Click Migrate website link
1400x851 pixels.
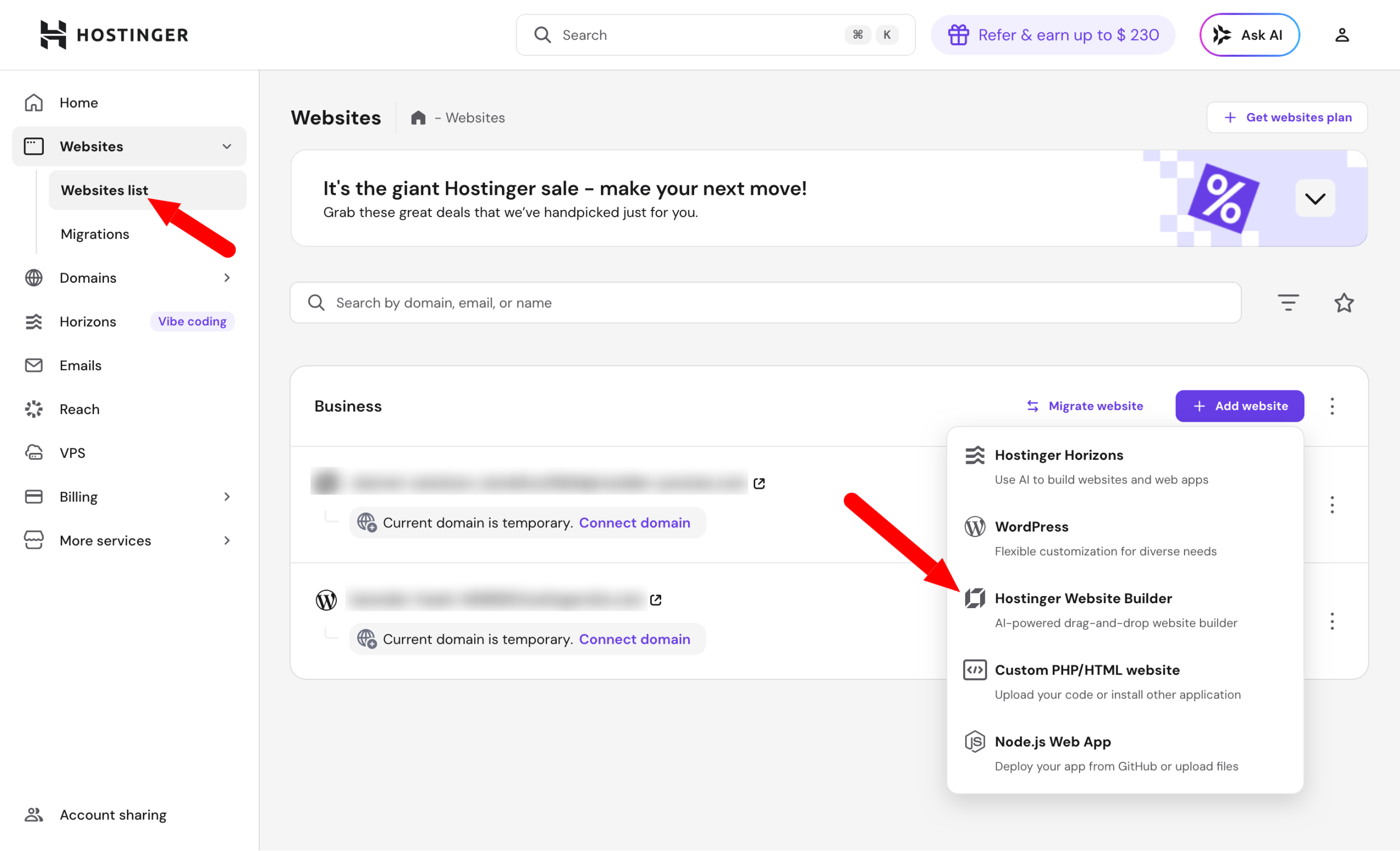click(1084, 406)
